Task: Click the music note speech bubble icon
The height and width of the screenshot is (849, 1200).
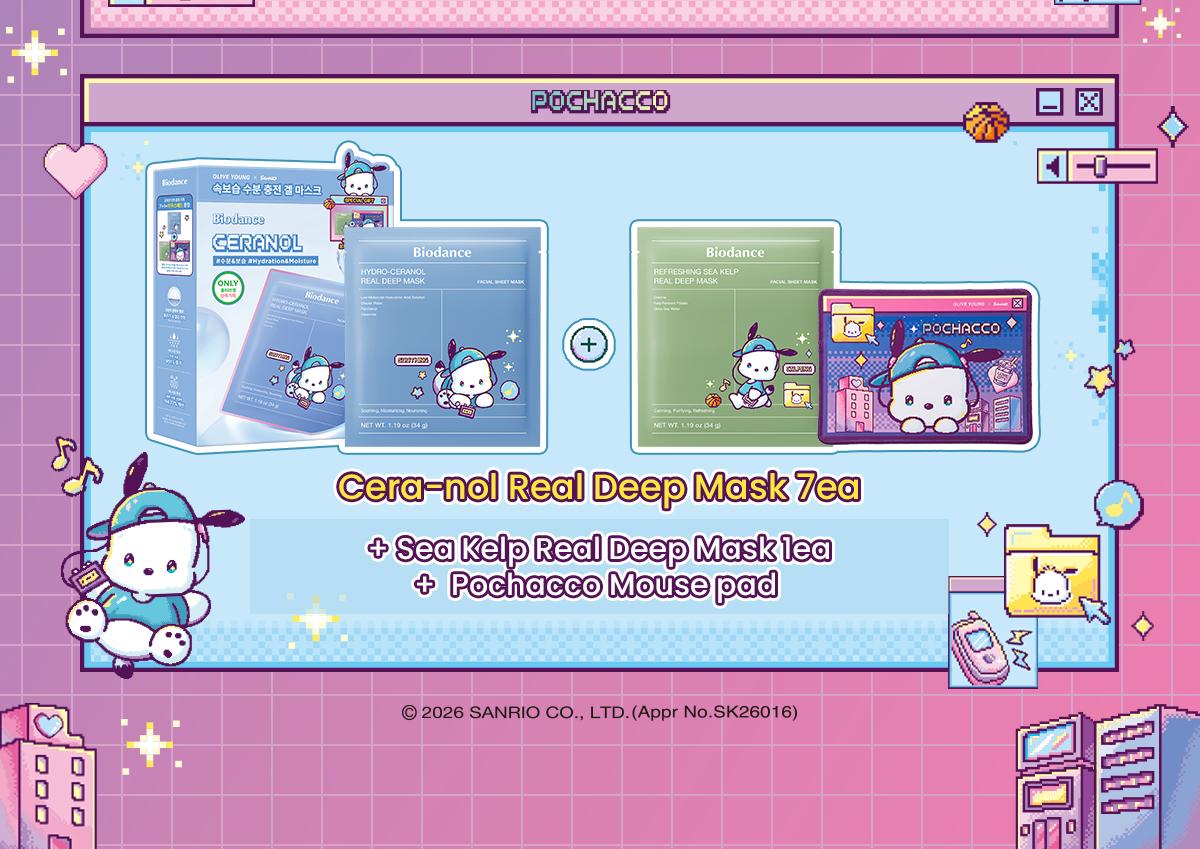Action: click(1117, 503)
